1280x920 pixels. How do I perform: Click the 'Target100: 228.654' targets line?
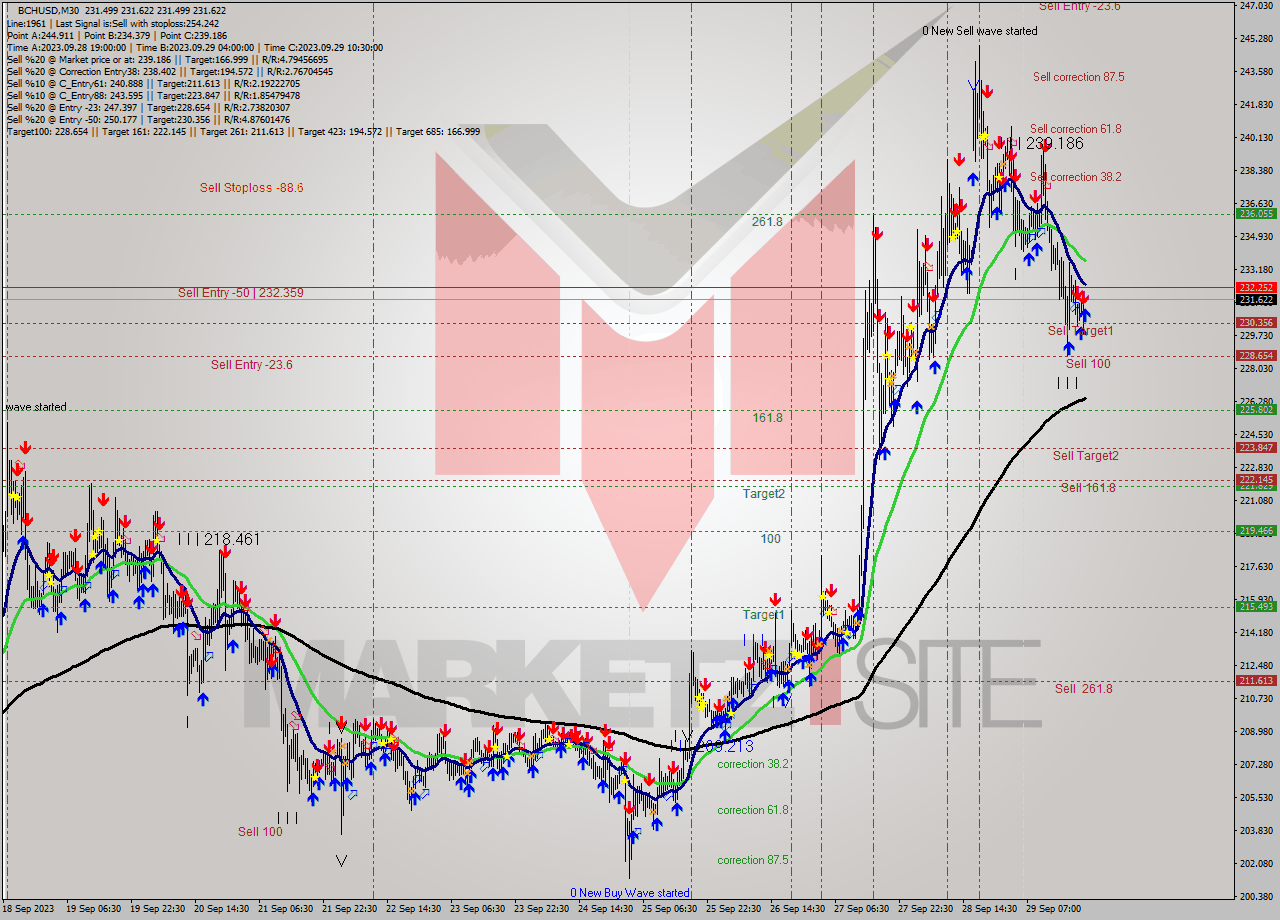(243, 131)
